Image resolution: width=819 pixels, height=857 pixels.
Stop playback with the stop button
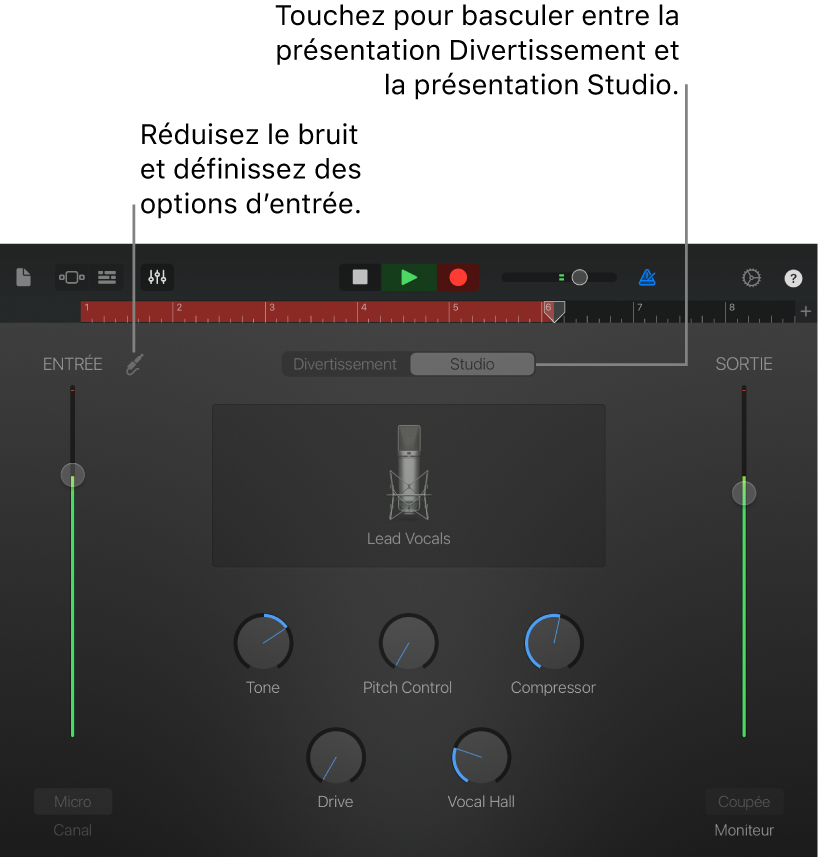click(x=359, y=277)
